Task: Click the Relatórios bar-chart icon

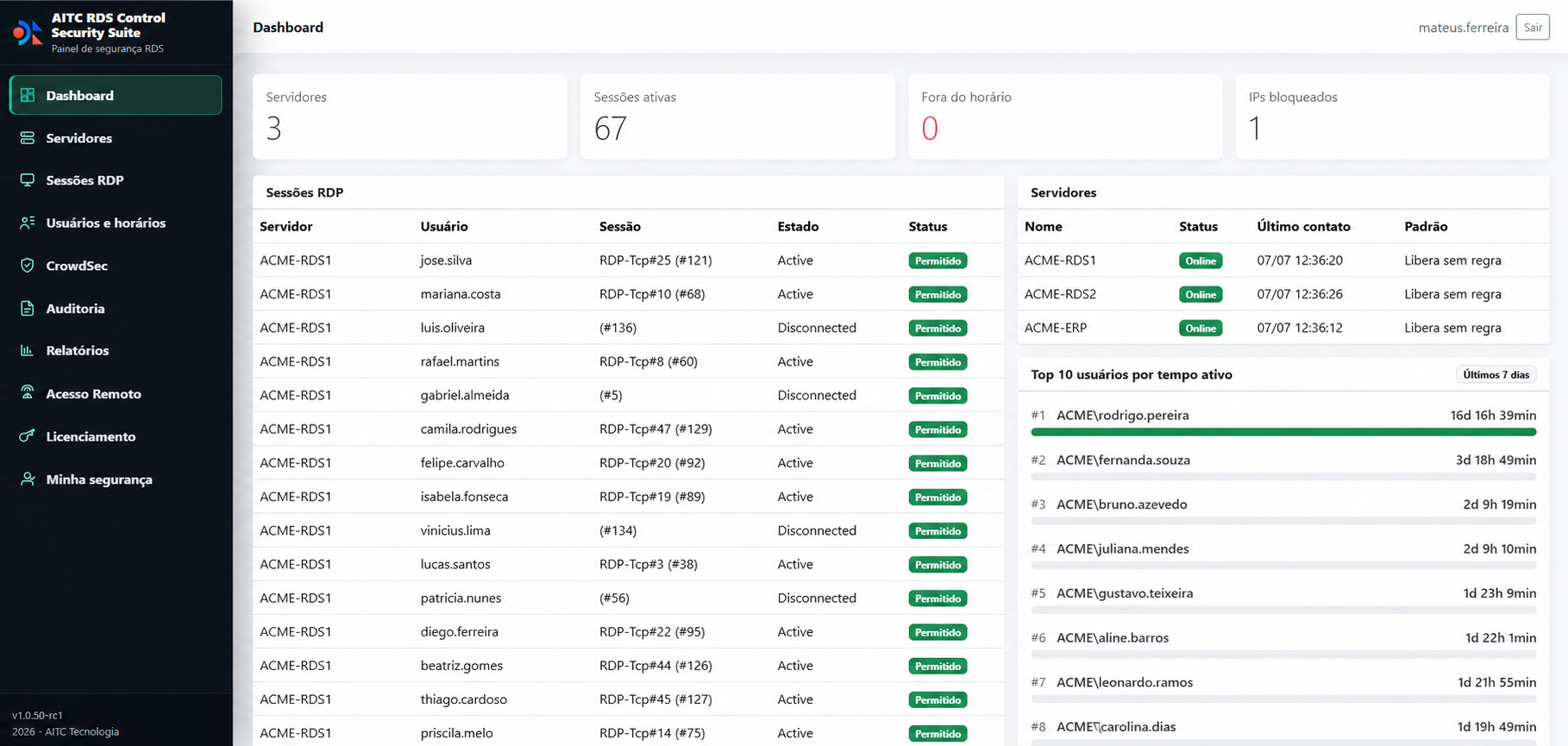Action: [x=28, y=350]
